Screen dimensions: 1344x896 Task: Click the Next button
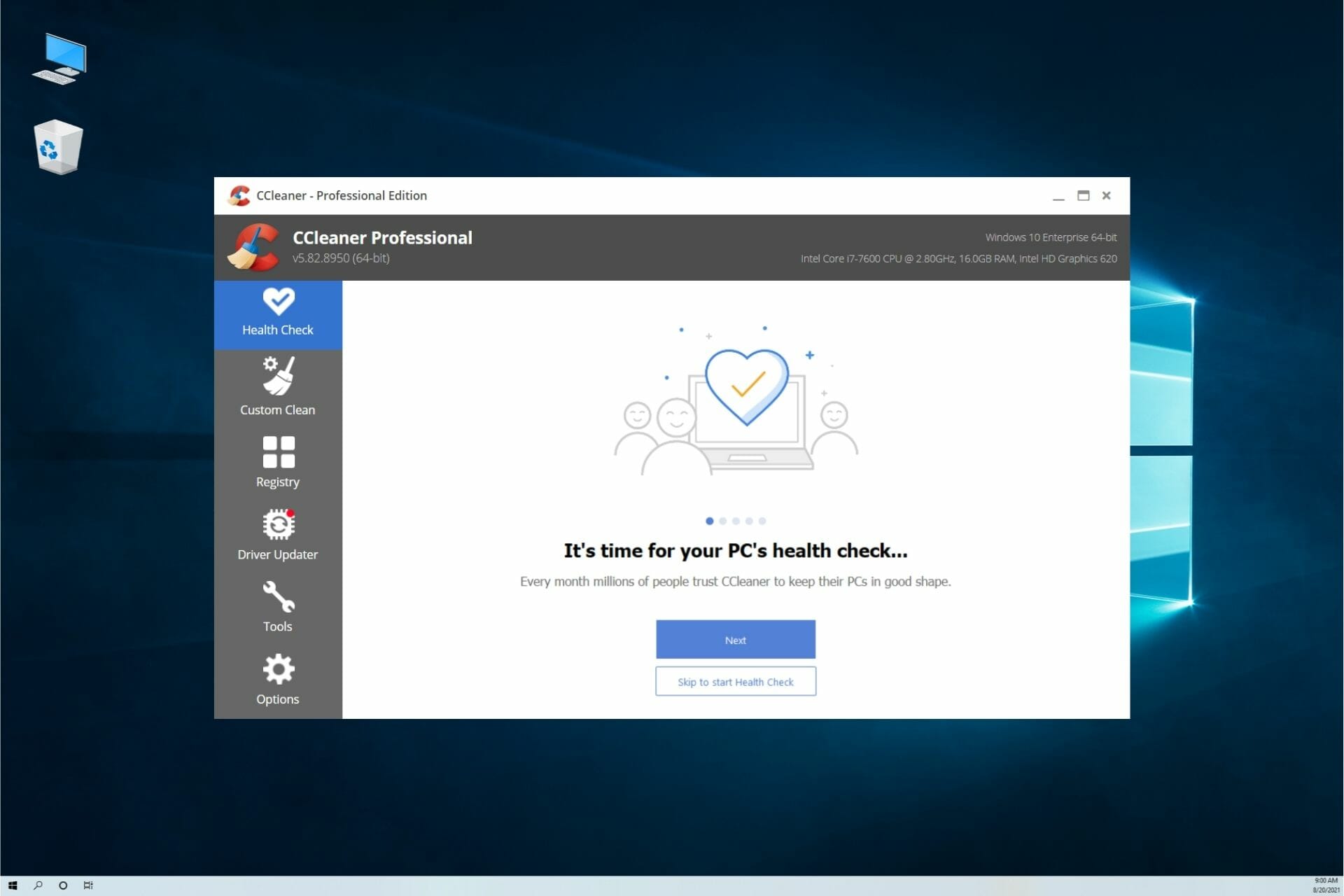point(735,639)
